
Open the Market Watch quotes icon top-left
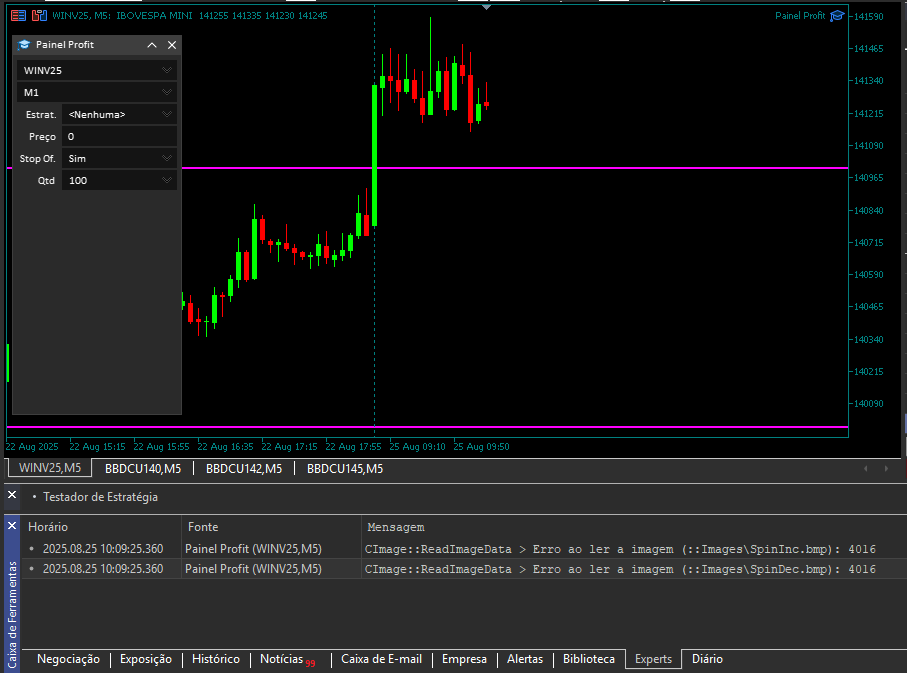(16, 15)
